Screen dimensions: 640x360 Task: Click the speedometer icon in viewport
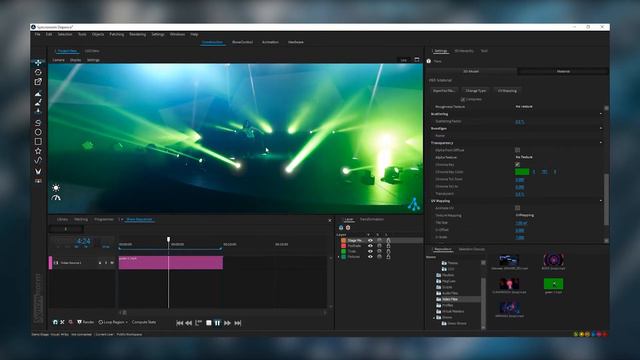point(56,198)
